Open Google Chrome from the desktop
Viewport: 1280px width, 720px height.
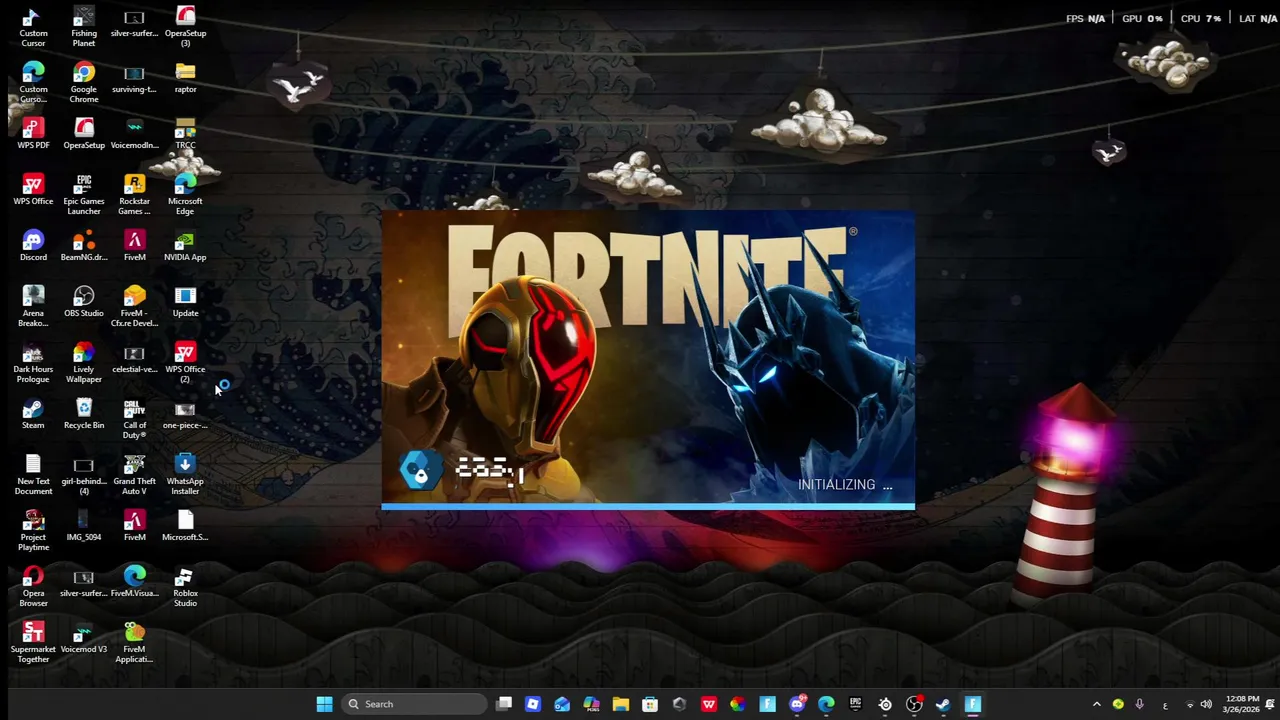coord(84,83)
